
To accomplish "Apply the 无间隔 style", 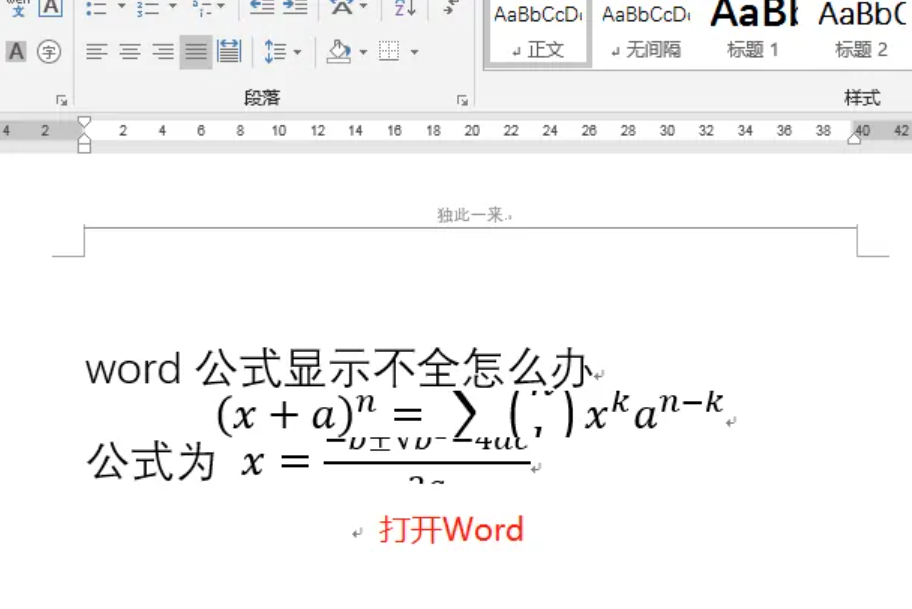I will [x=646, y=32].
